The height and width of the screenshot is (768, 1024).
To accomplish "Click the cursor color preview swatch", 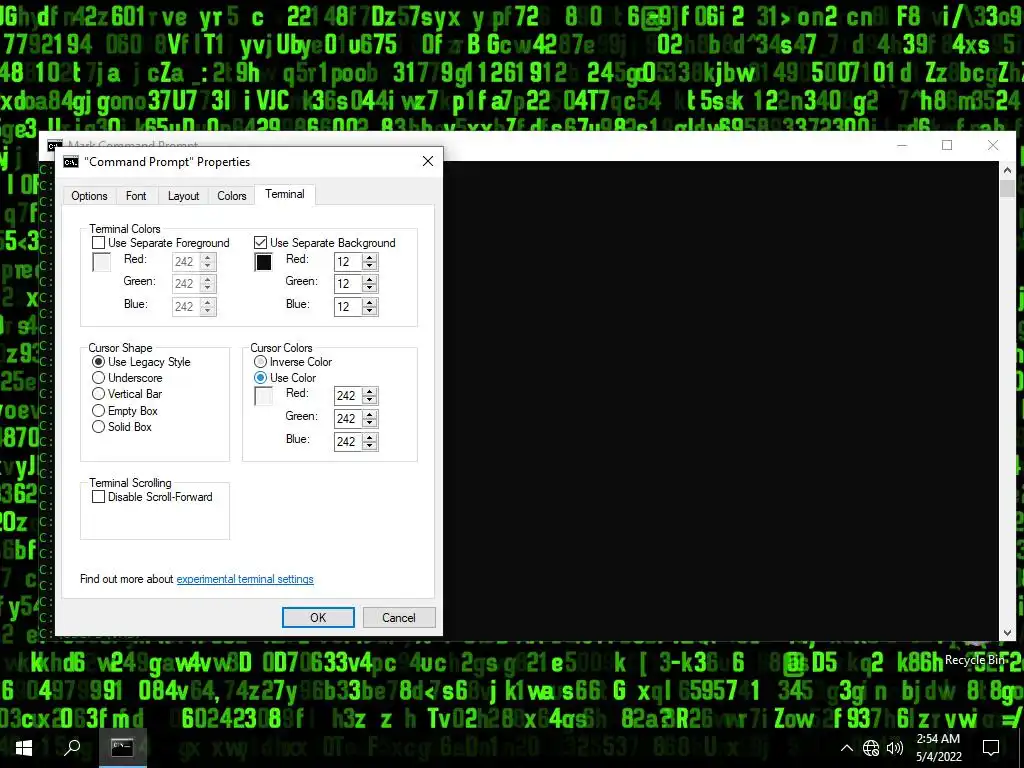I will (264, 396).
